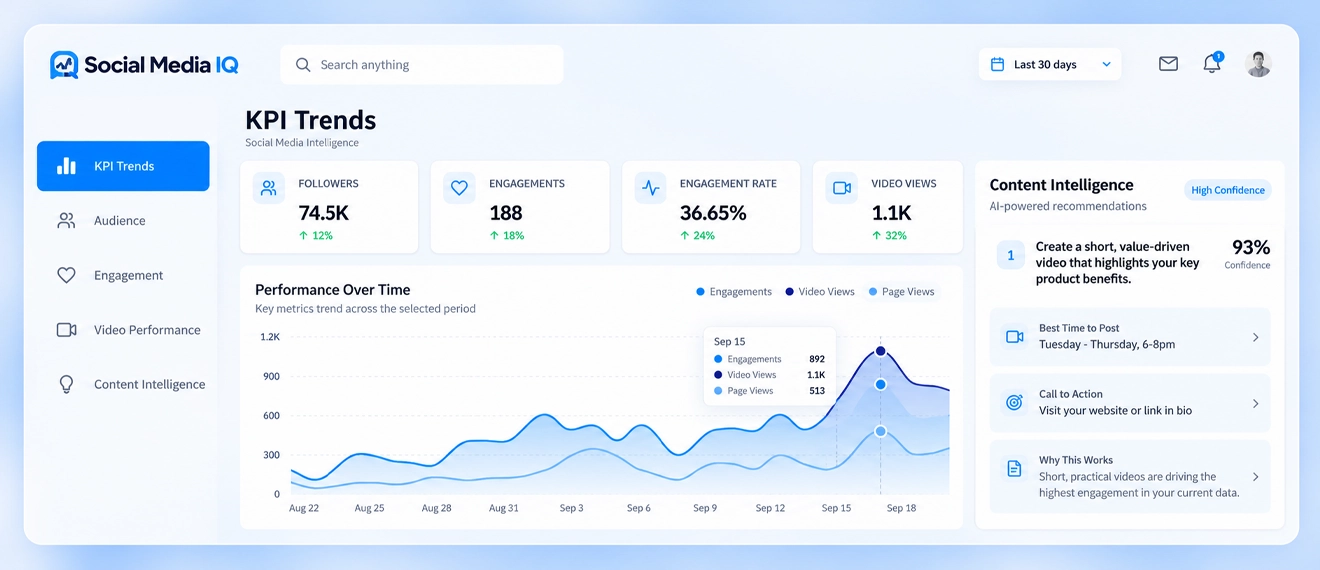Click the Social Media IQ brand name
1320x570 pixels.
(161, 65)
